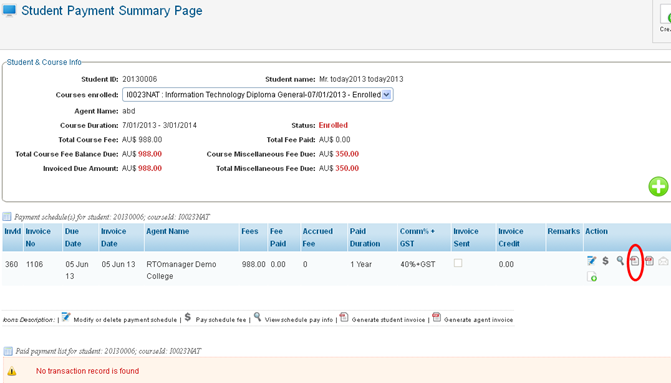
Task: Click Course Miscellaneous Fee Due AU$ 350.00
Action: 339,154
